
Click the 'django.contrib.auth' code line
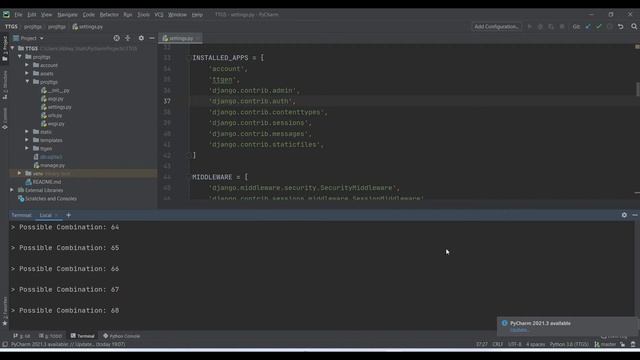(x=252, y=101)
